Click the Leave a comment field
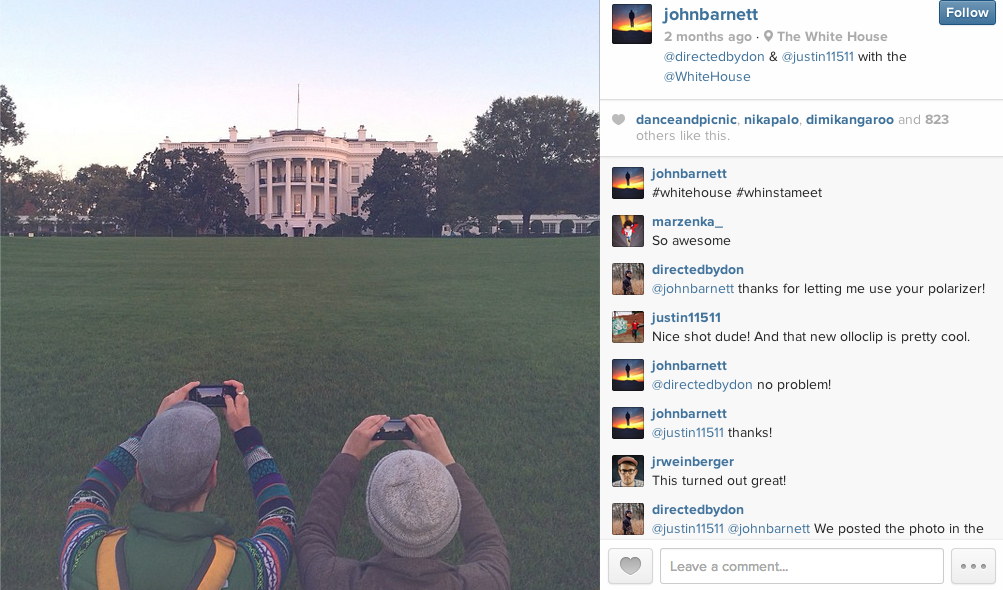 coord(802,566)
